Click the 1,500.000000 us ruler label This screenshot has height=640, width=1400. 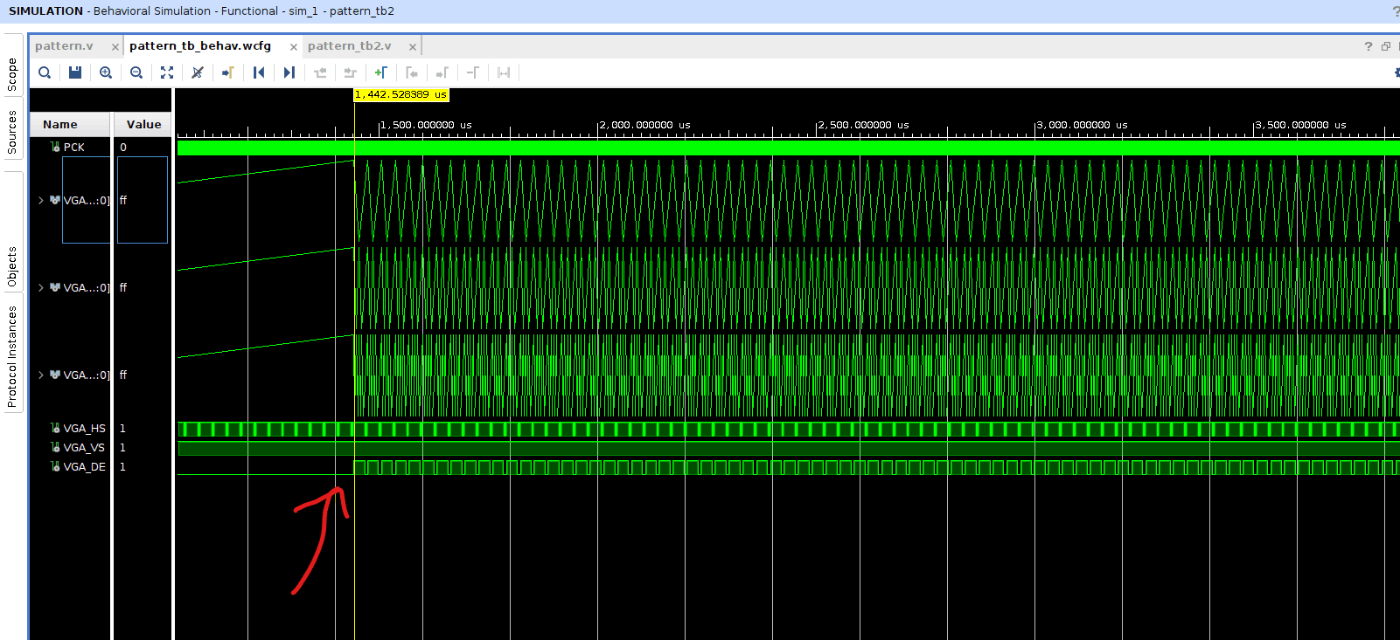[427, 124]
